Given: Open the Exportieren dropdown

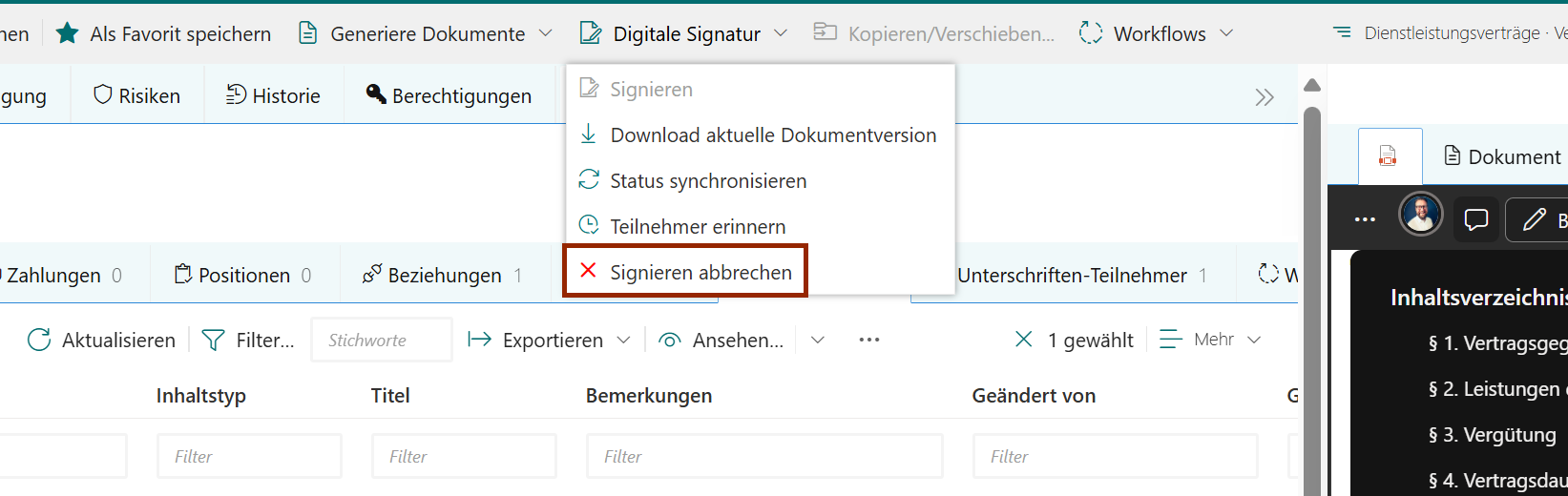Looking at the screenshot, I should pos(623,341).
